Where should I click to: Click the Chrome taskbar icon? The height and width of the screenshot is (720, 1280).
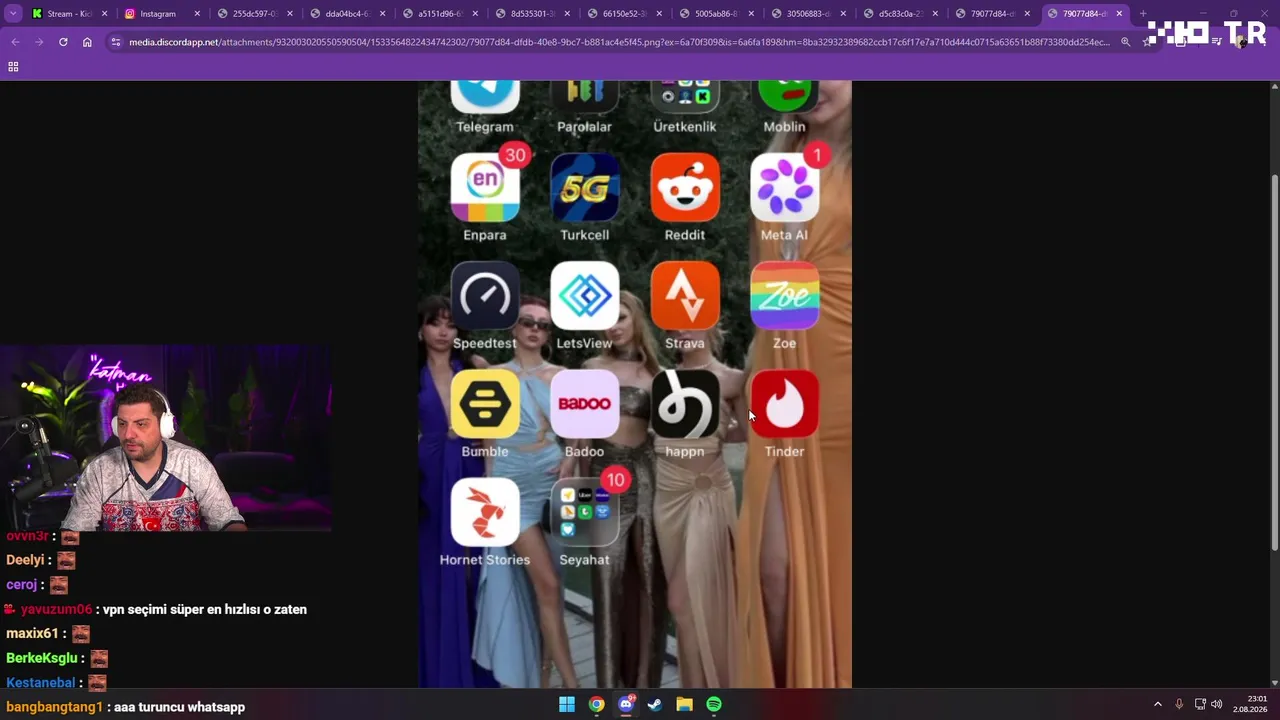596,704
